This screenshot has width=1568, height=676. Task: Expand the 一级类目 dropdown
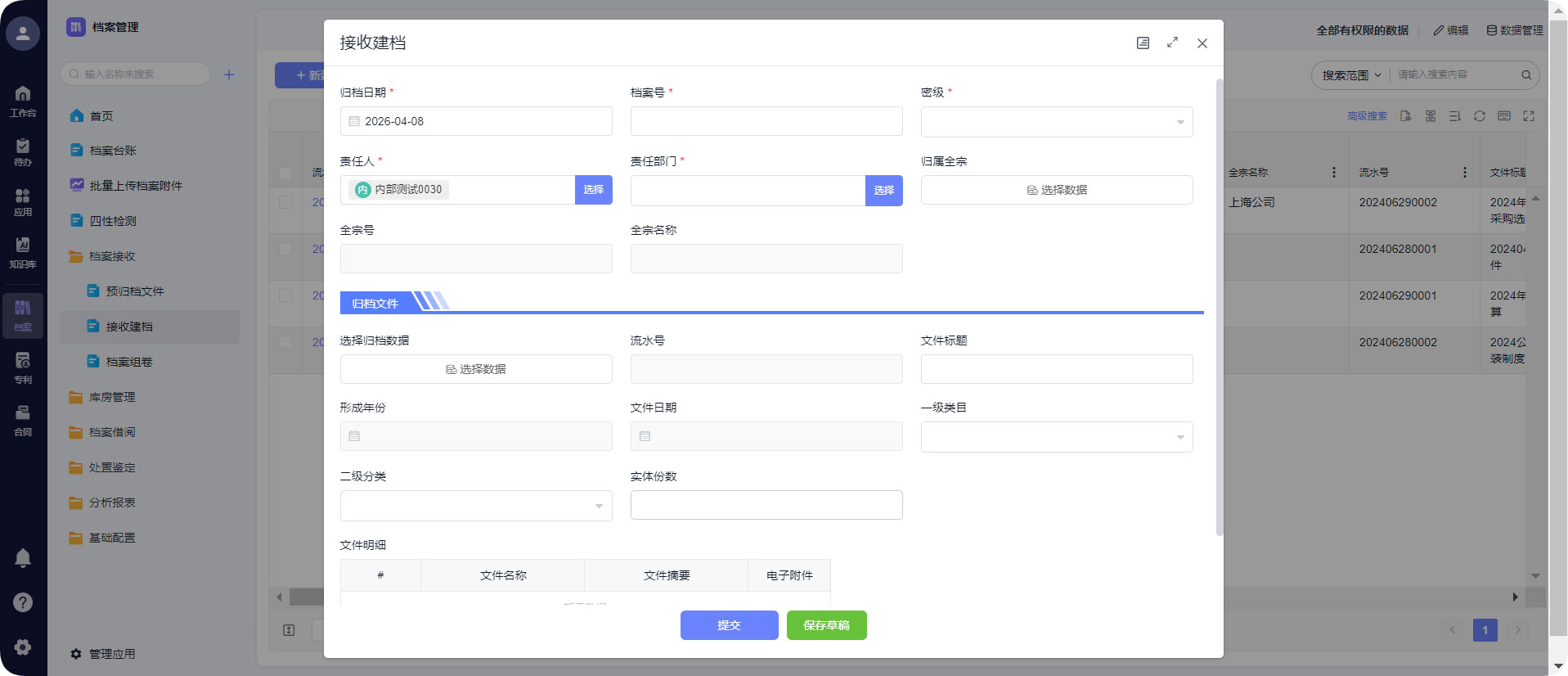1056,437
